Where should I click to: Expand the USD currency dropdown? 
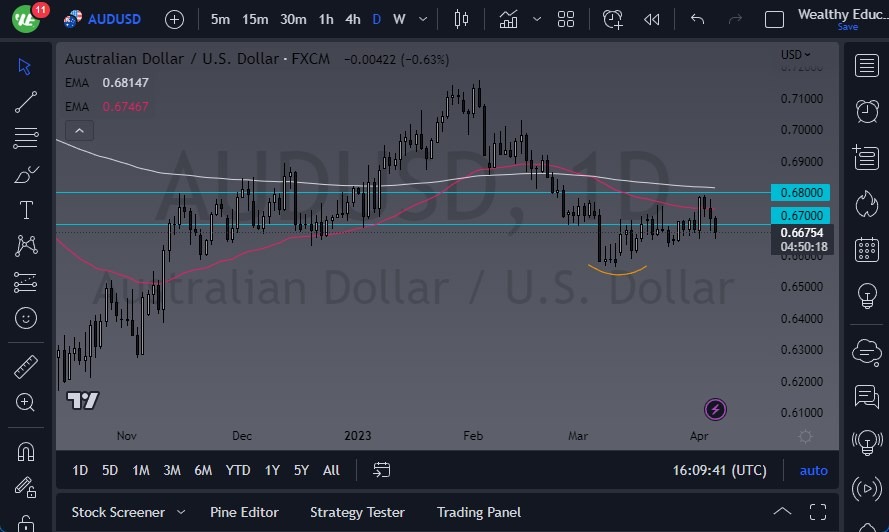796,55
